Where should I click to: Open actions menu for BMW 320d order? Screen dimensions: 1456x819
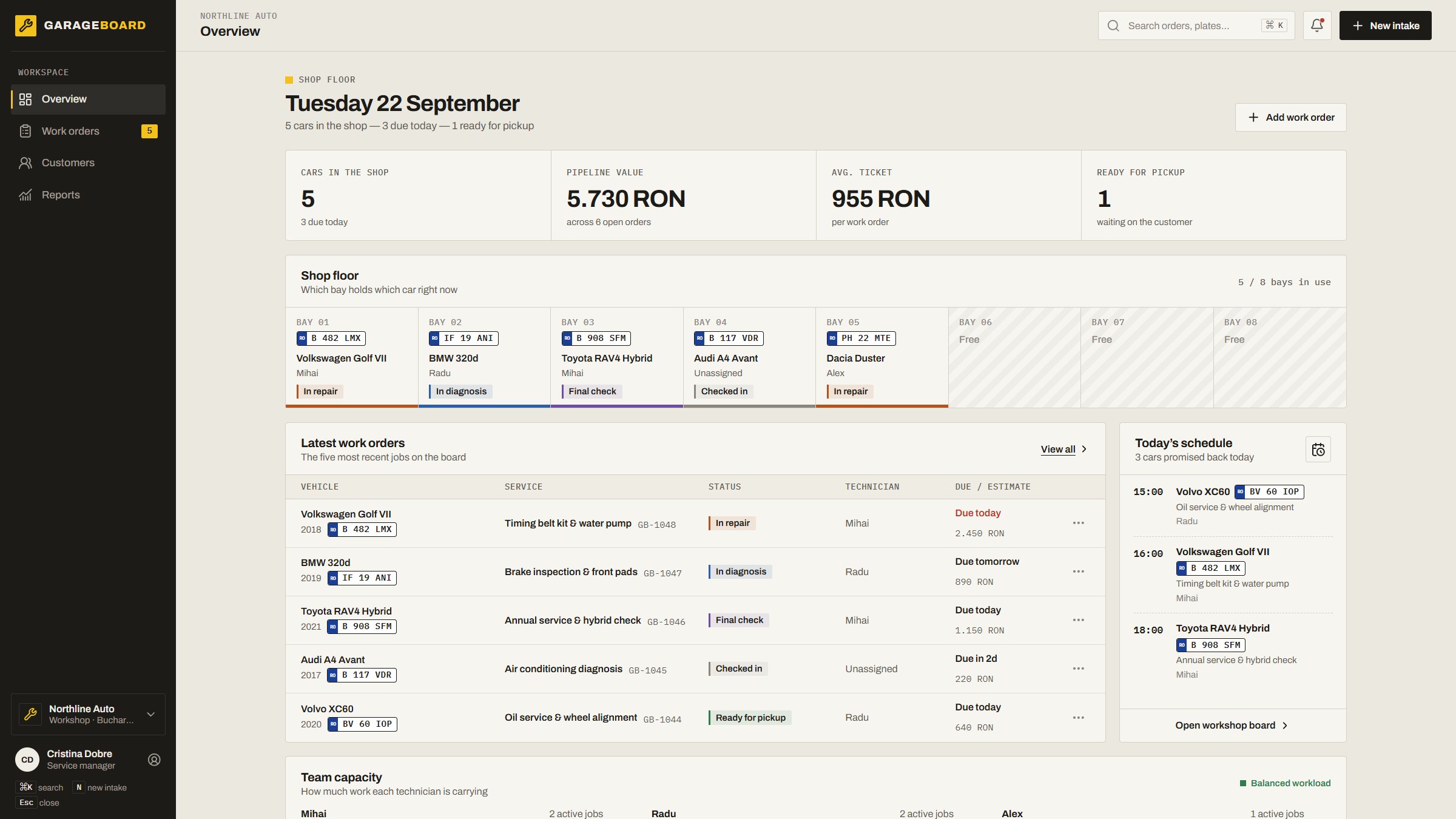coord(1078,571)
